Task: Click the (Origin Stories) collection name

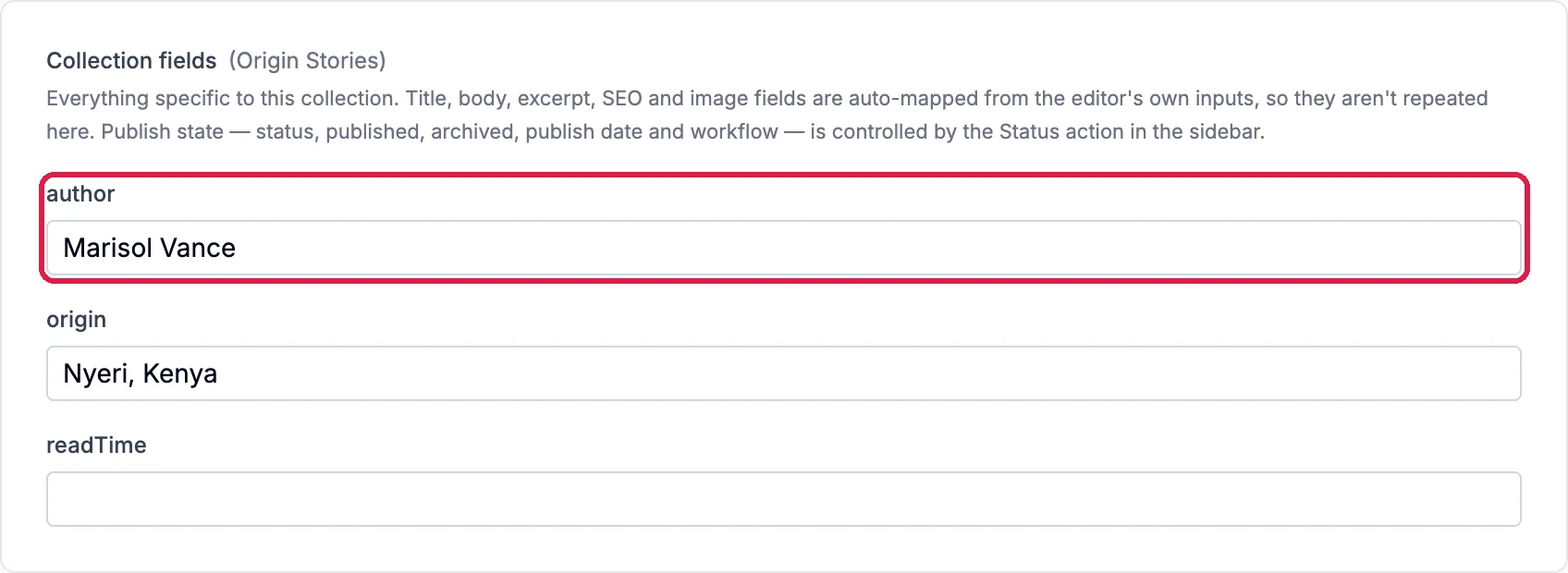Action: click(x=308, y=61)
